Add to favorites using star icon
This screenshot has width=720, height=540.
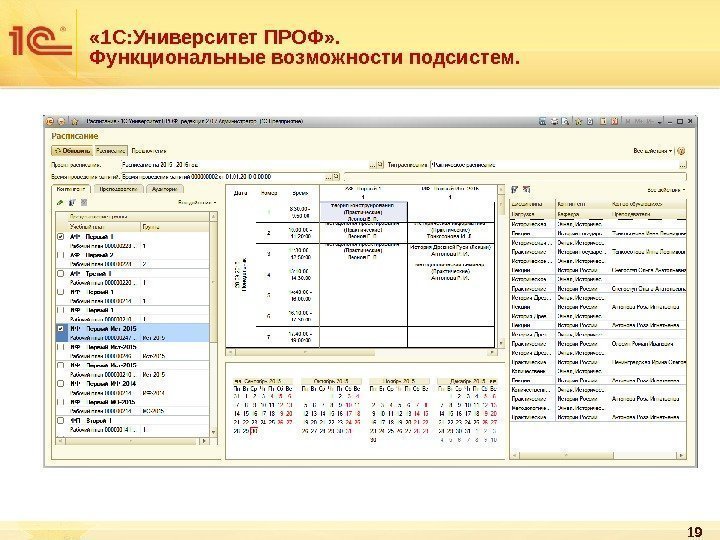[579, 121]
